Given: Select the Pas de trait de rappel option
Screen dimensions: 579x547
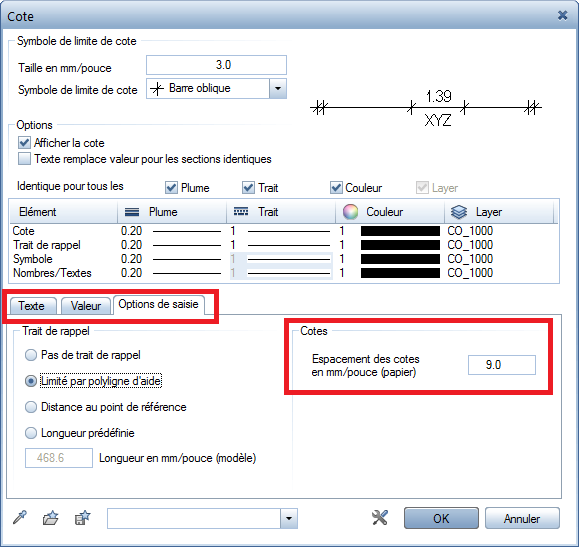Looking at the screenshot, I should 31,355.
